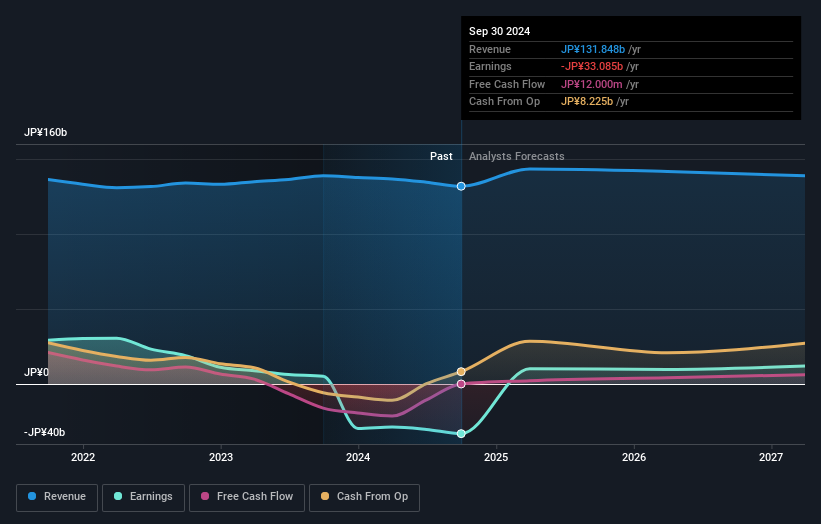Click the 2022 x-axis label

(x=83, y=457)
